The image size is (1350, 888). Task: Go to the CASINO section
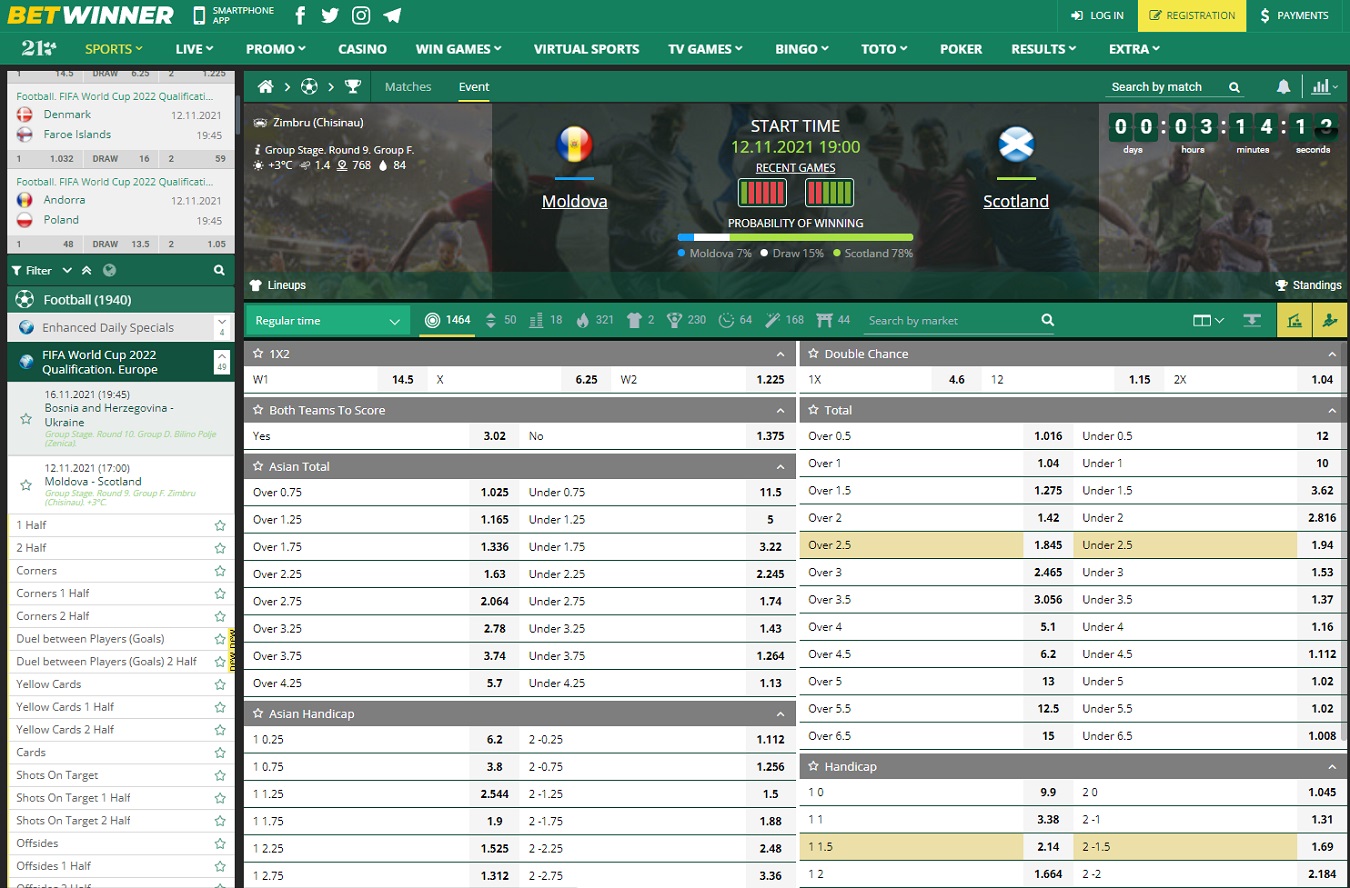tap(362, 48)
